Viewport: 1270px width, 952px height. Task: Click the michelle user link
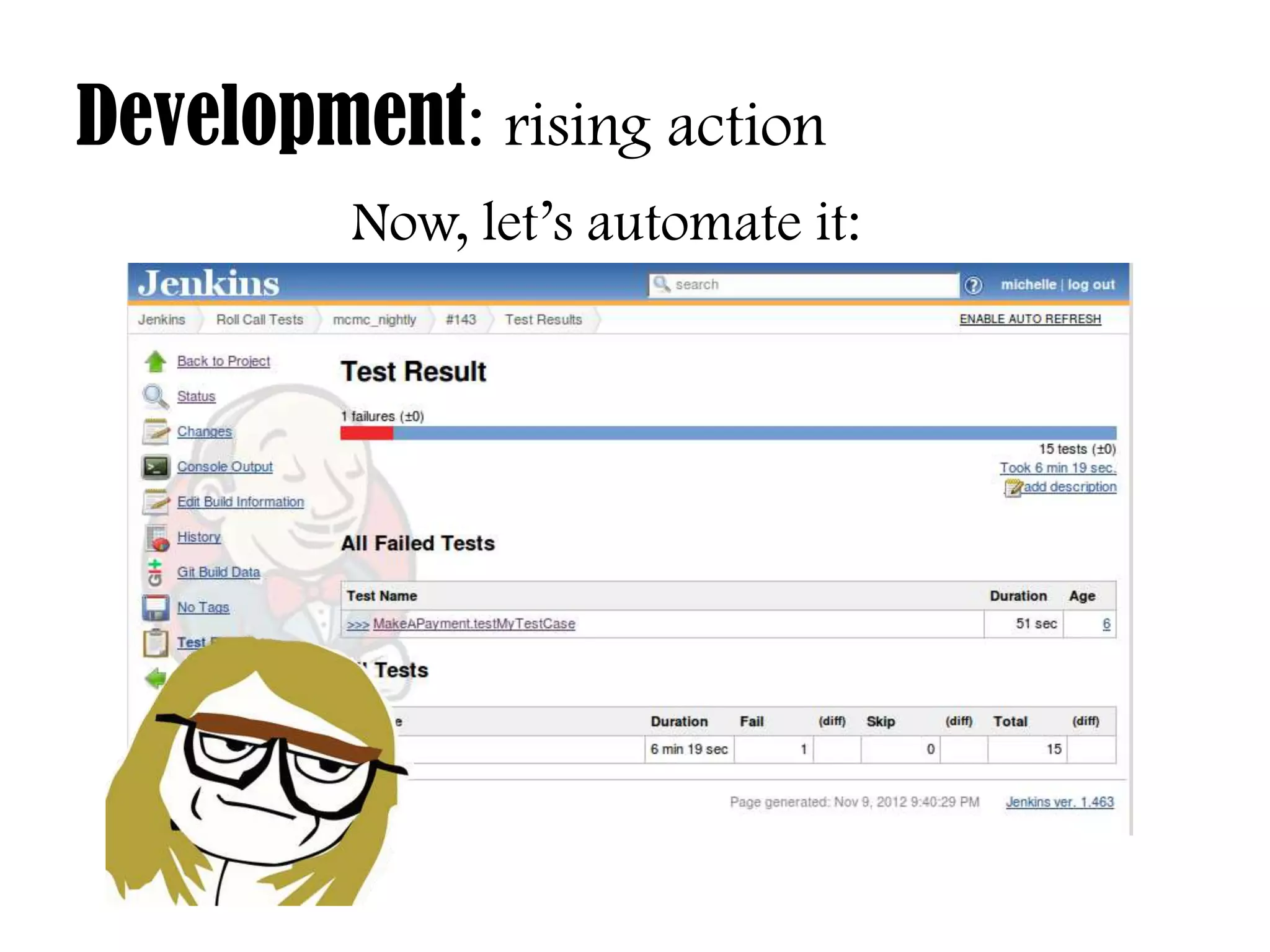click(x=1028, y=284)
